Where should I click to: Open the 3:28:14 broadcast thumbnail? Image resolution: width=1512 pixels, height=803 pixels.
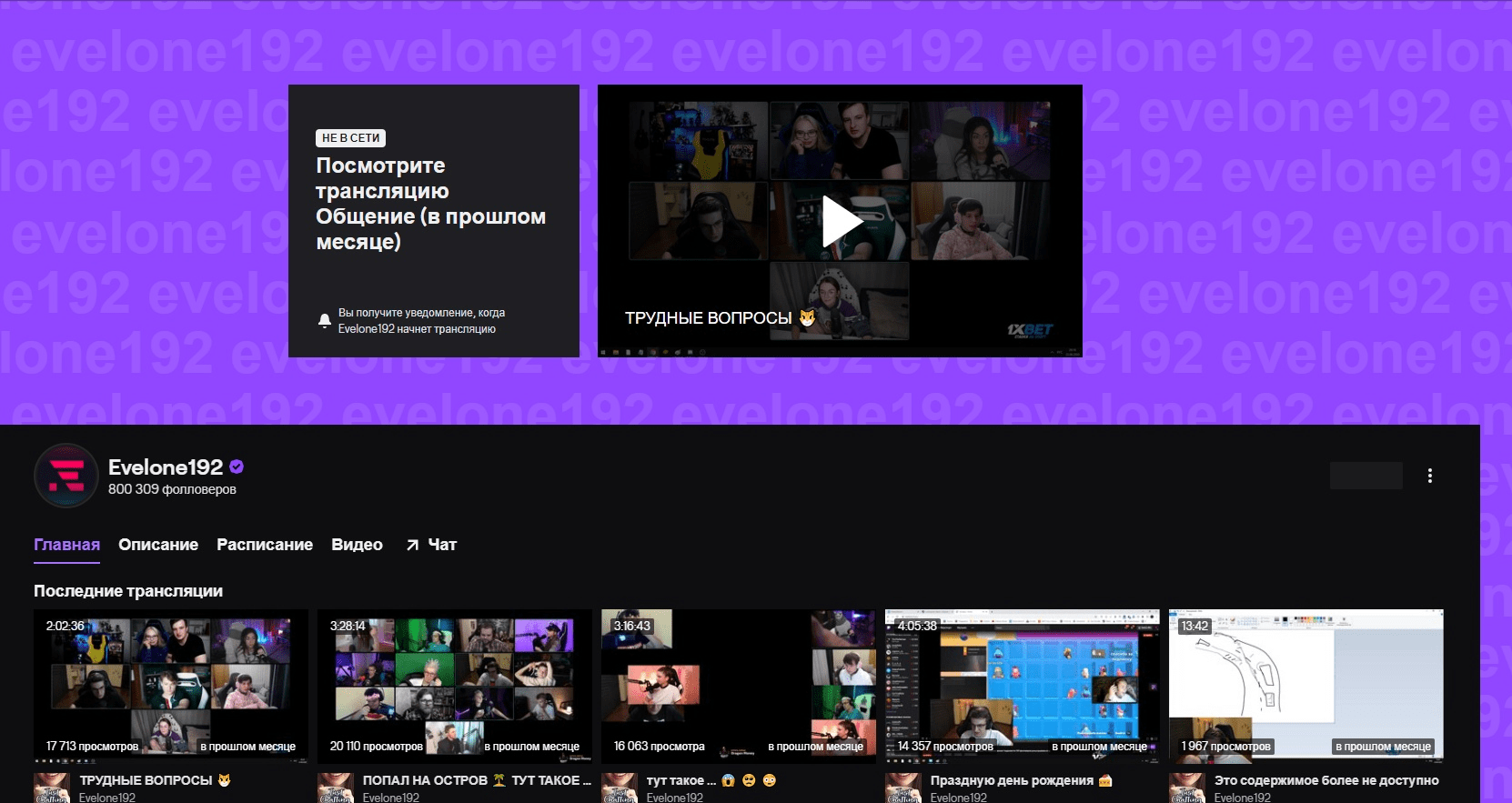point(455,686)
